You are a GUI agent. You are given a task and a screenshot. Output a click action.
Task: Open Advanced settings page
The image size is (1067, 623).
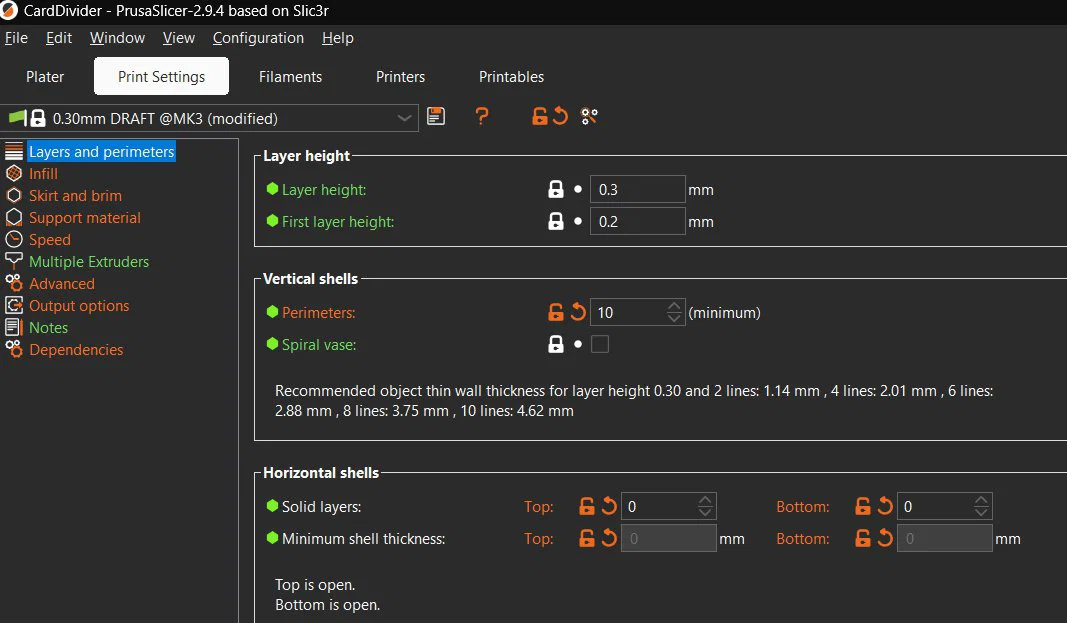(x=61, y=284)
